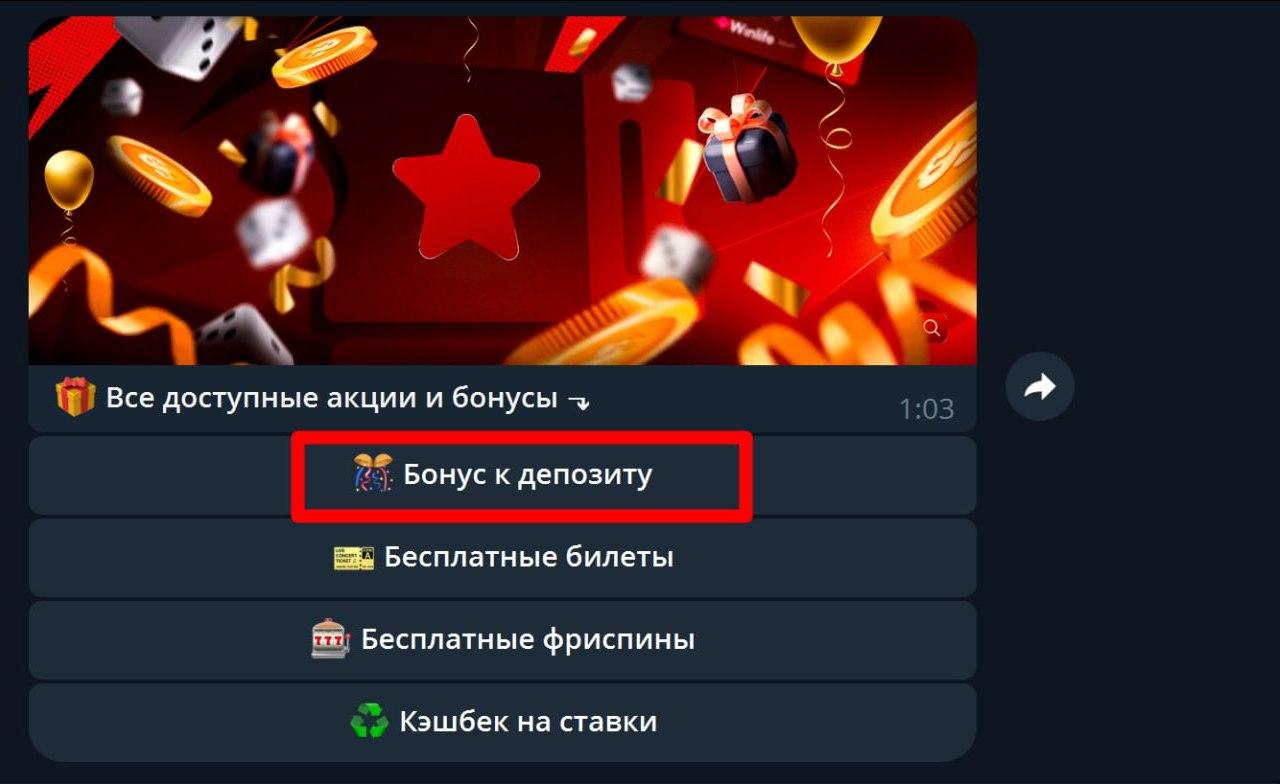1280x784 pixels.
Task: Click the gift emoji before the promo text
Action: pos(75,397)
